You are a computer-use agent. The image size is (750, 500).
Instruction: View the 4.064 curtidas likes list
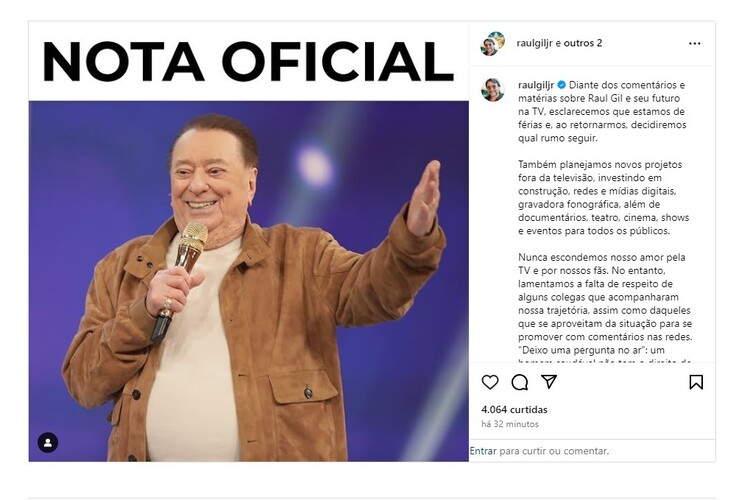coord(514,410)
